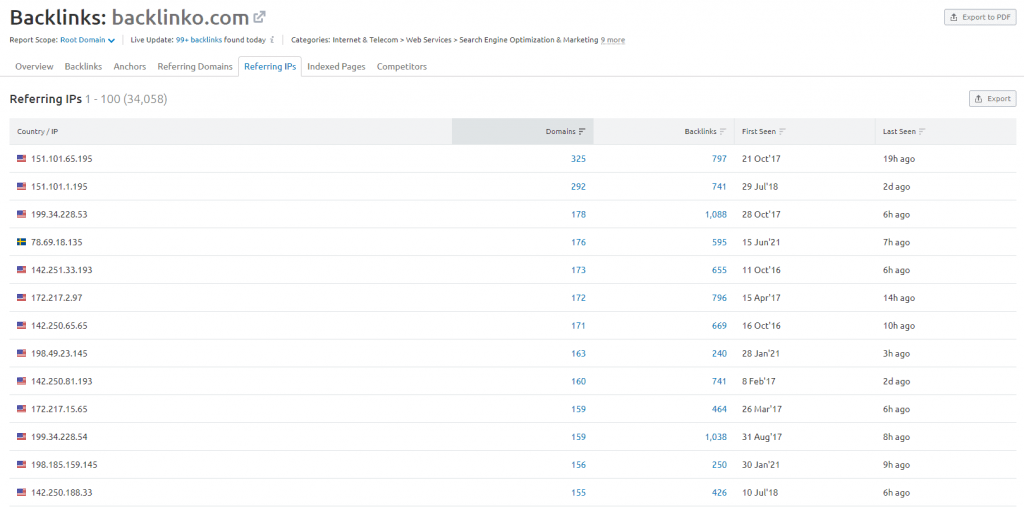1024x507 pixels.
Task: Click the Referring IPs count heading
Action: pyautogui.click(x=88, y=99)
